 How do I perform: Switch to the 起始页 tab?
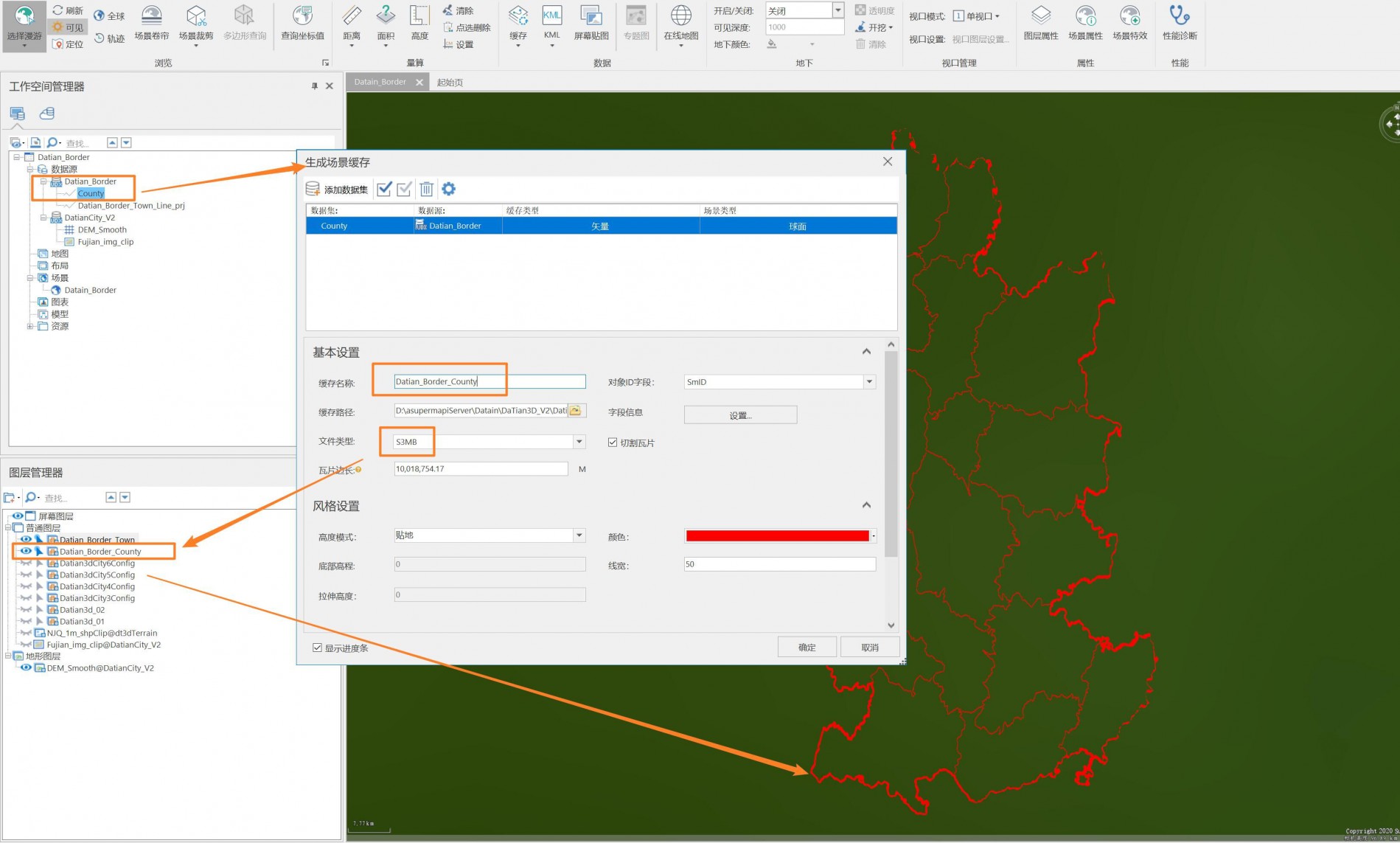coord(450,82)
